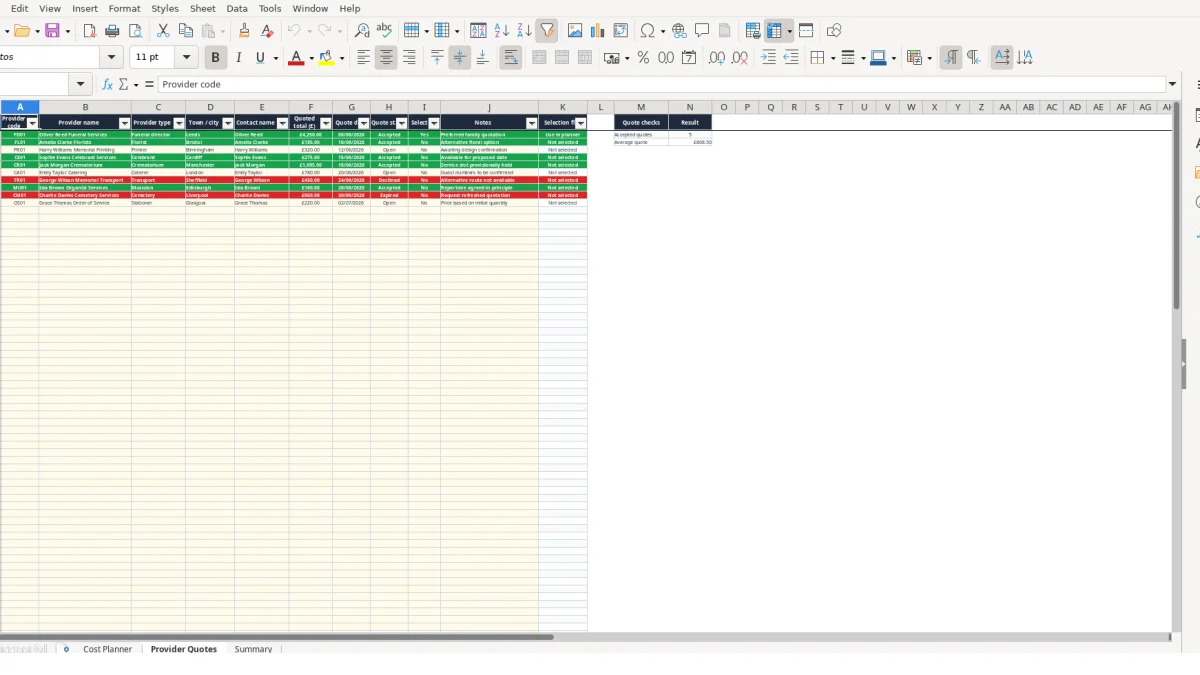Open the Tools menu
This screenshot has height=675, width=1200.
click(x=270, y=8)
